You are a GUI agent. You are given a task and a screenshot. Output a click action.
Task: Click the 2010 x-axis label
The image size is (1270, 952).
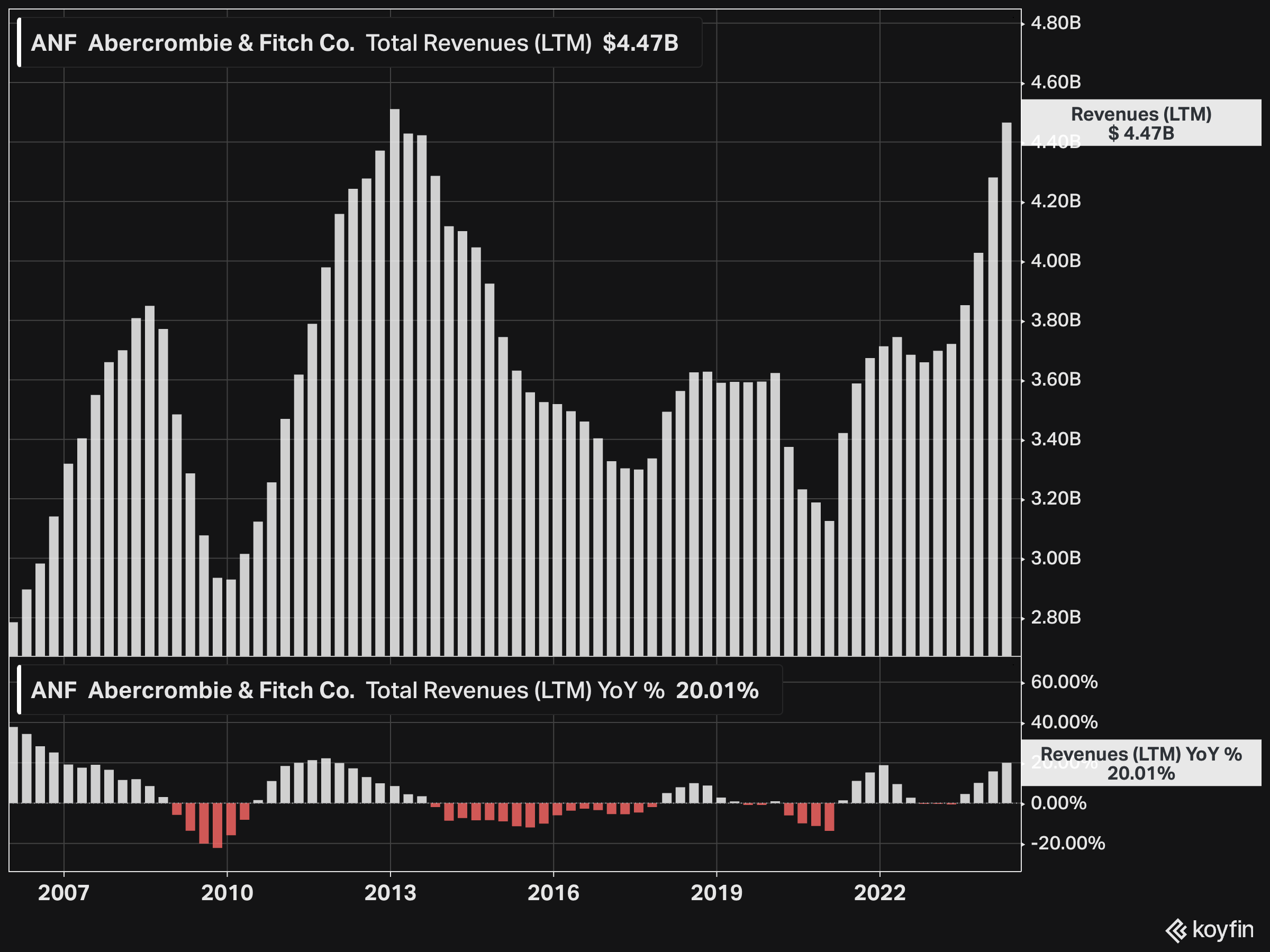(227, 893)
